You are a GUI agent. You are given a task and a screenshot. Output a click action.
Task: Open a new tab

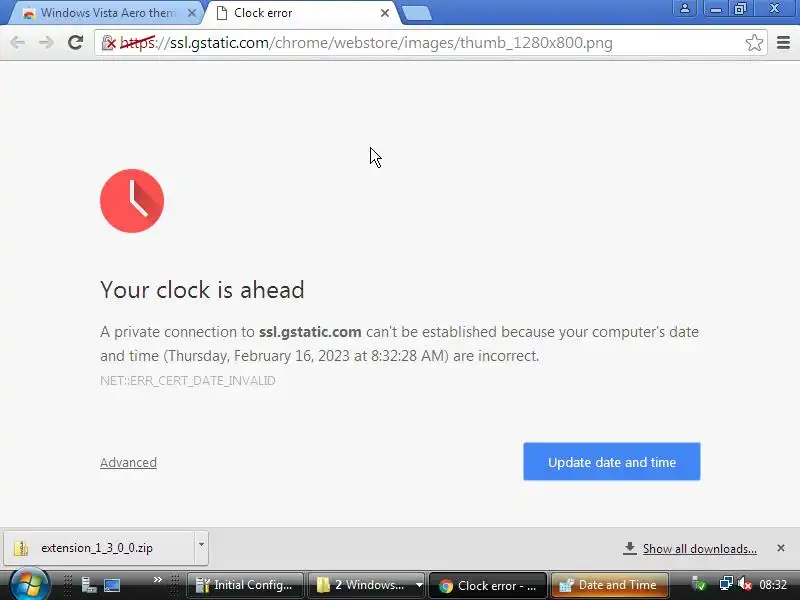coord(416,13)
